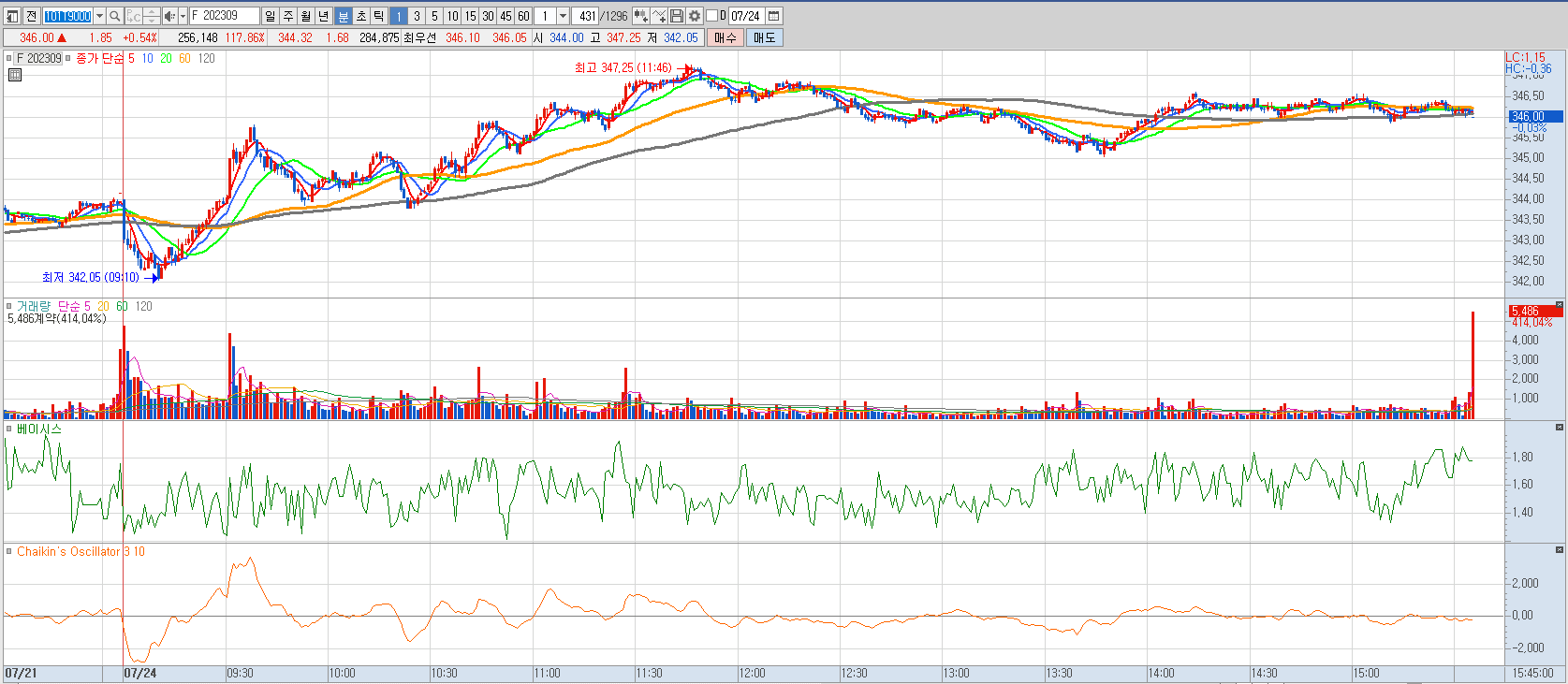1568x684 pixels.
Task: Switch to weekly (주) chart period
Action: pos(288,16)
